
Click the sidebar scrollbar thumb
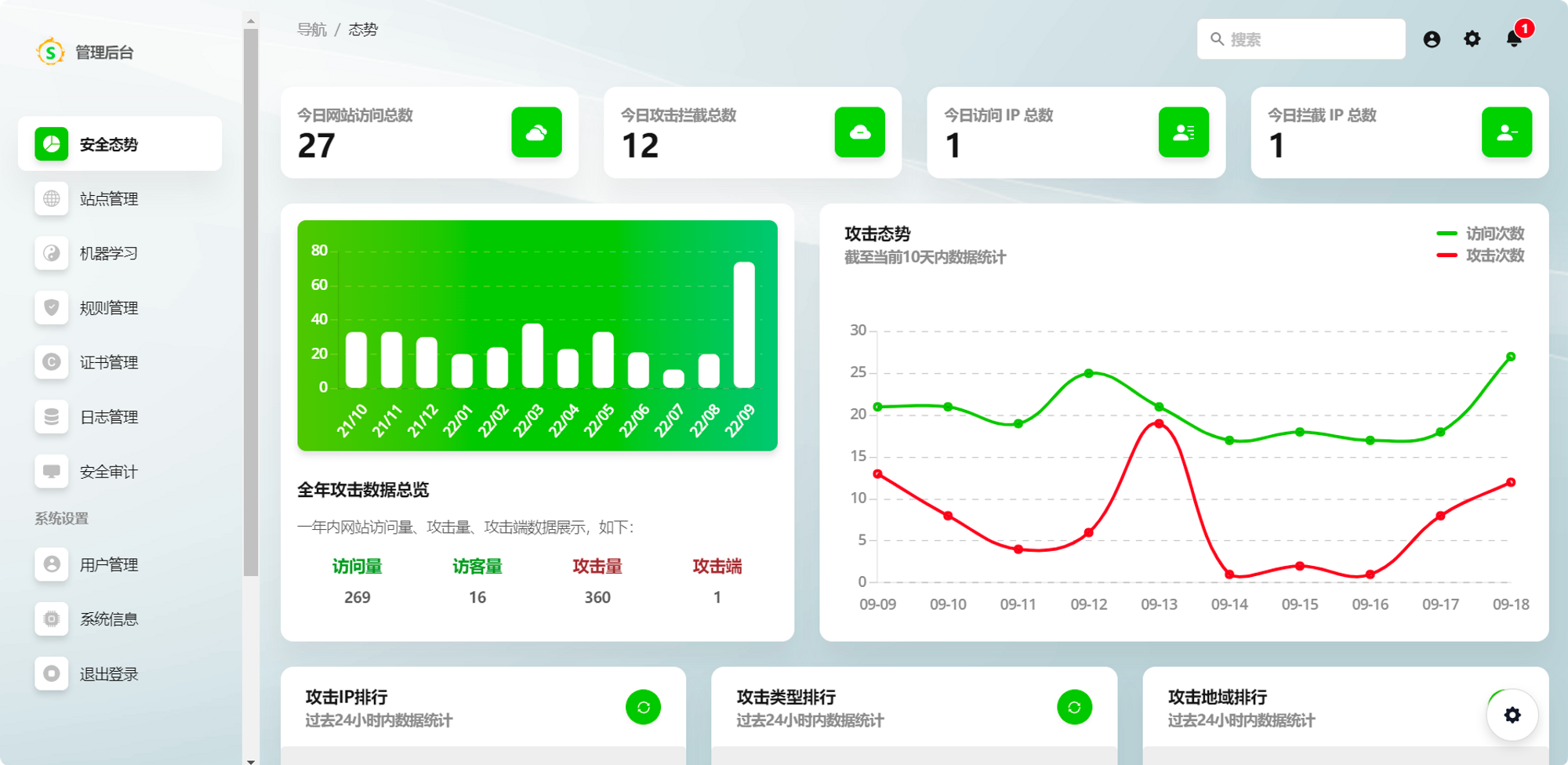click(251, 303)
